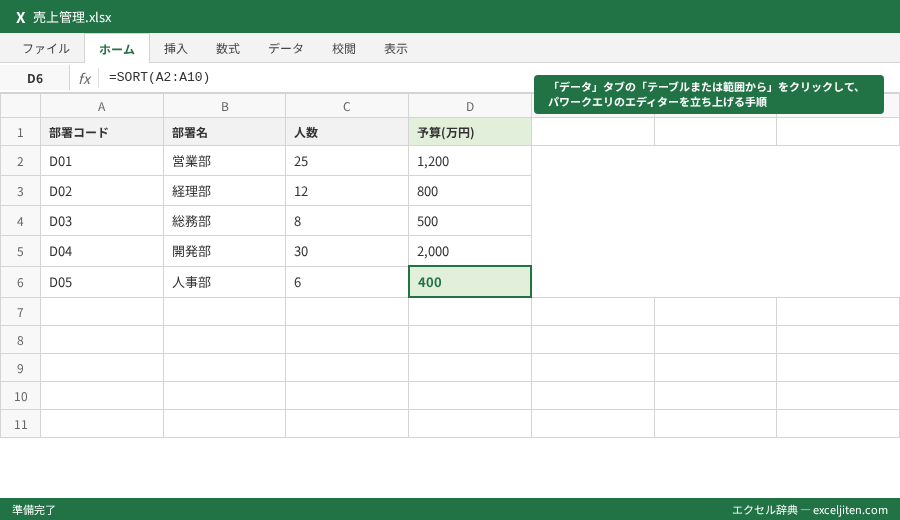Select row 5 header

(x=20, y=251)
